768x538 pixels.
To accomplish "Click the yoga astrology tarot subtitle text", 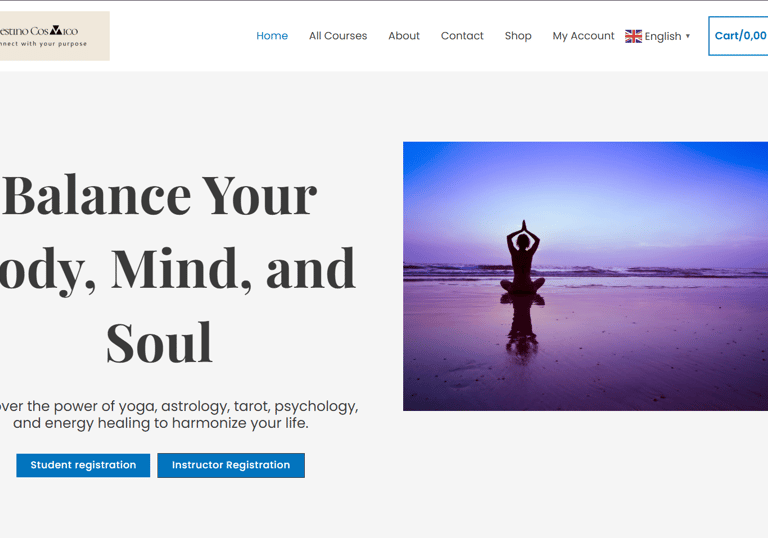I will click(x=179, y=415).
